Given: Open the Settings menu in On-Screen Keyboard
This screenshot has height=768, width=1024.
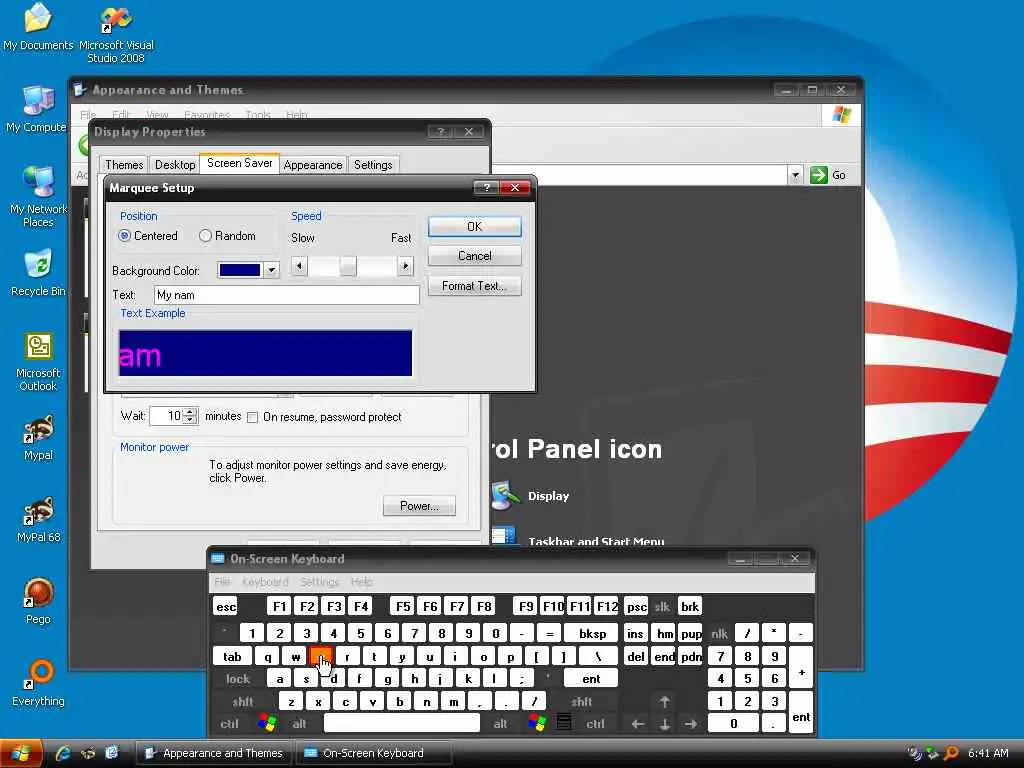Looking at the screenshot, I should click(x=320, y=581).
